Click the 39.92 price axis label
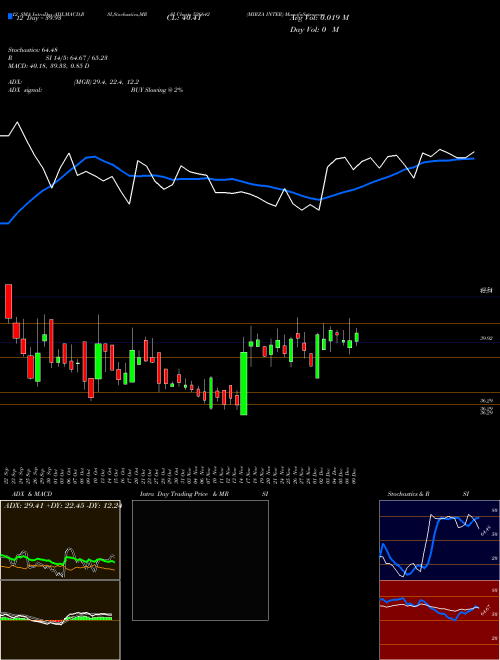This screenshot has width=500, height=660. pyautogui.click(x=487, y=338)
